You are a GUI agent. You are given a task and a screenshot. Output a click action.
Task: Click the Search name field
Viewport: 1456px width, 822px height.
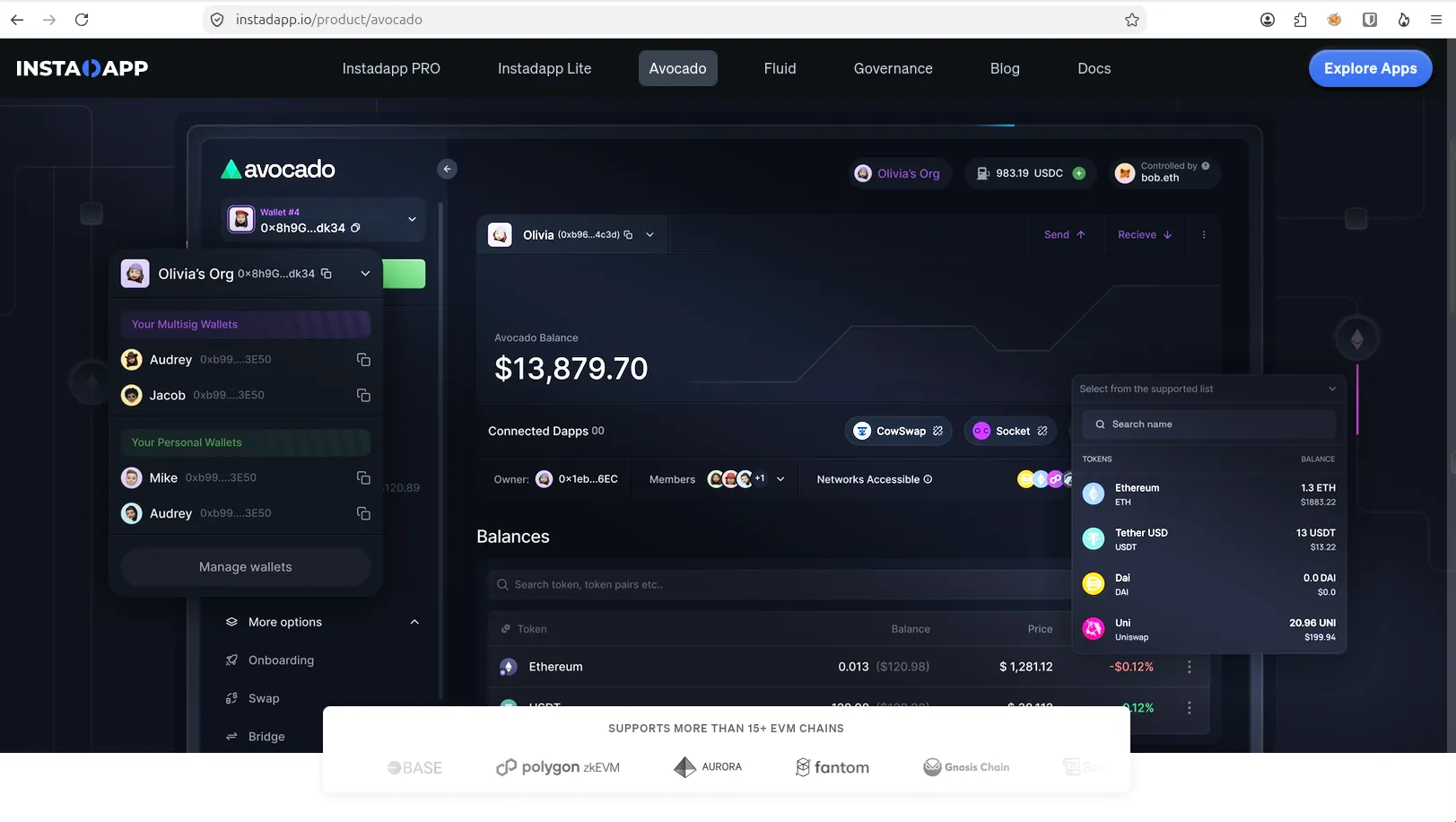[1208, 424]
